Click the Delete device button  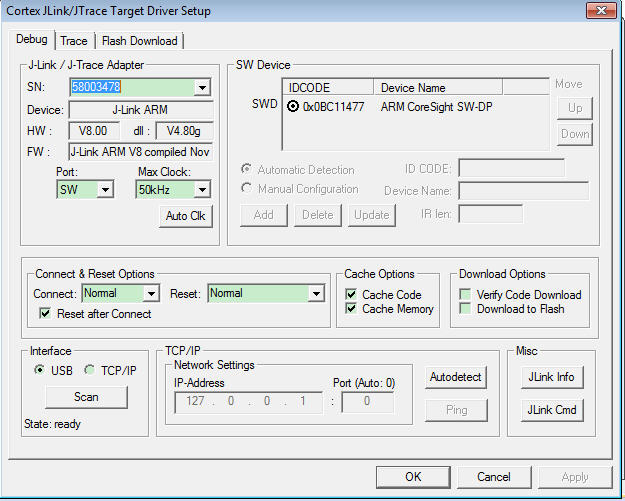(318, 215)
